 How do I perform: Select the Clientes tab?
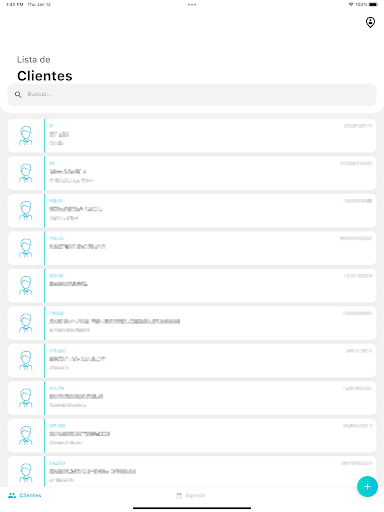pos(25,495)
